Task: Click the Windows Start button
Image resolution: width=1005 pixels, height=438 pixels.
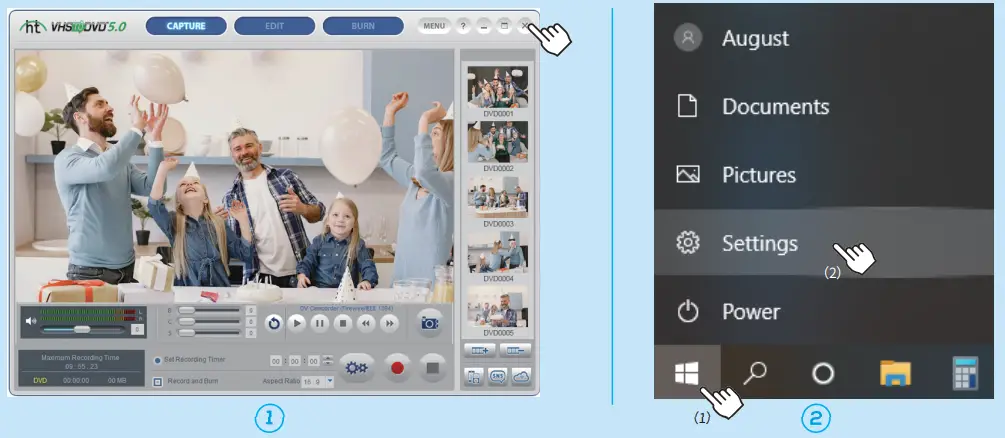Action: pos(687,372)
